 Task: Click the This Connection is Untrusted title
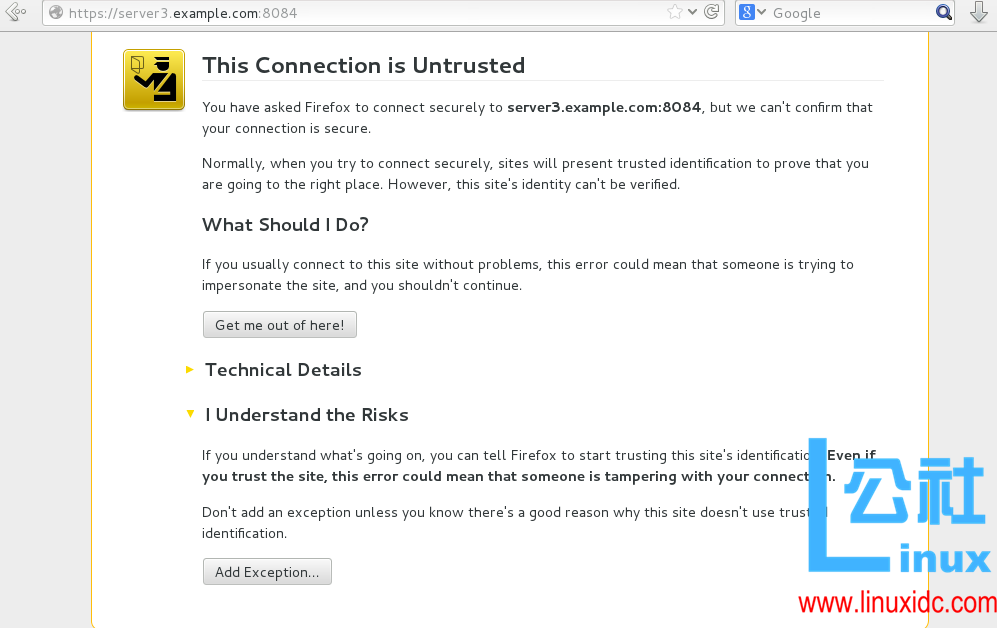[363, 66]
